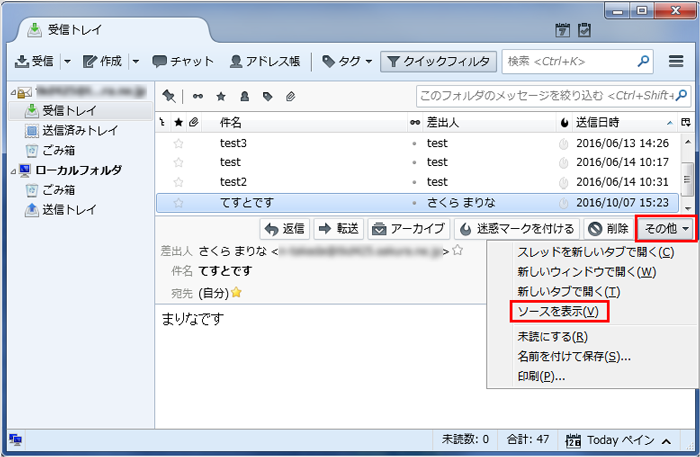This screenshot has width=700, height=457.
Task: Toggle the star on the test3 message
Action: point(179,143)
